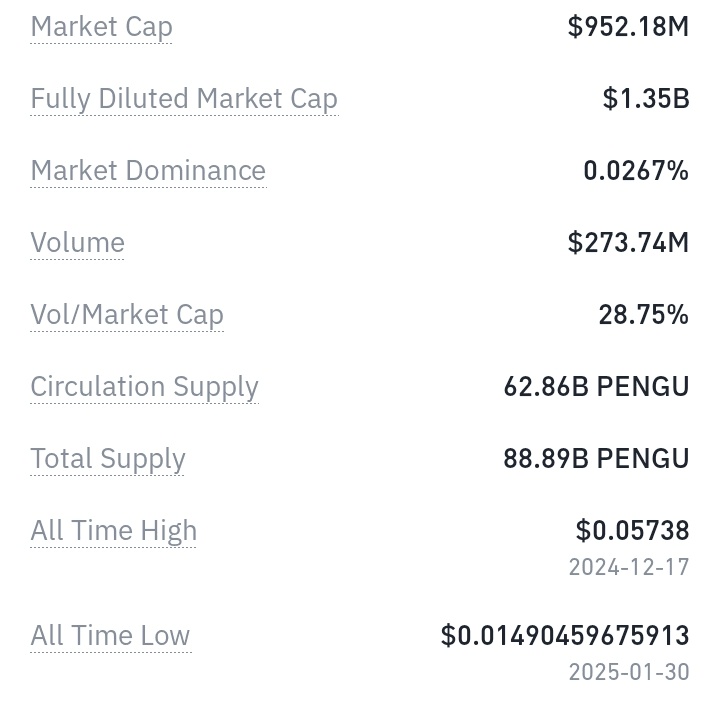
Task: Open the Market Cap label tooltip
Action: pos(101,27)
